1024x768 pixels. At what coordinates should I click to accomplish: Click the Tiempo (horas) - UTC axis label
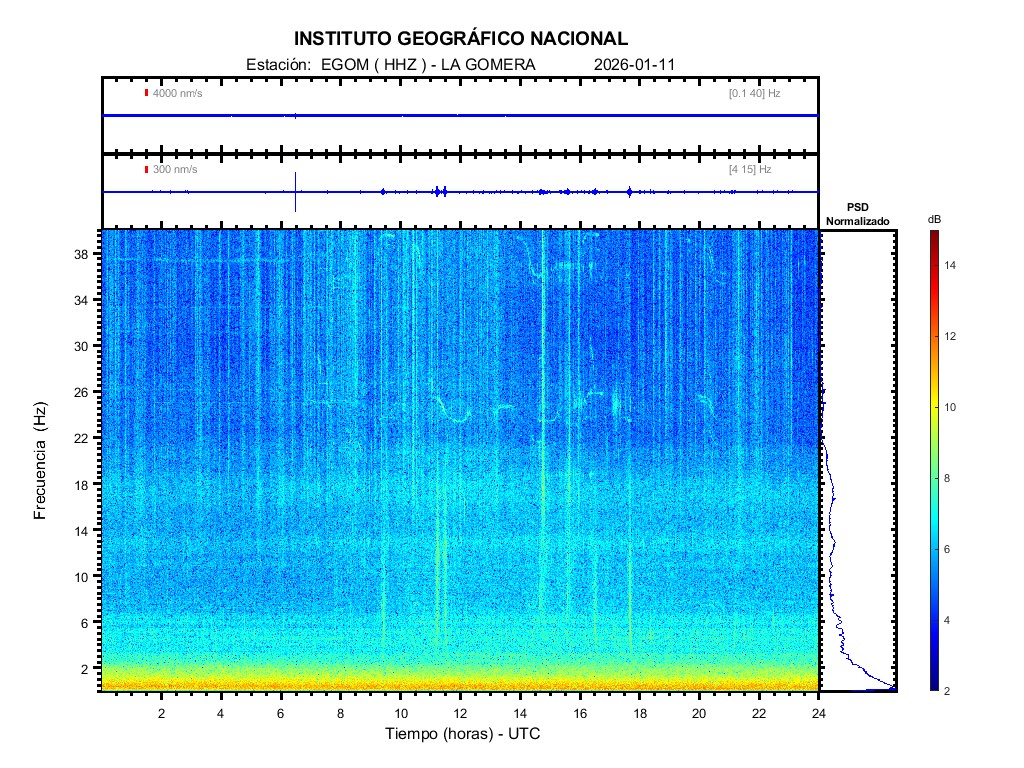463,734
